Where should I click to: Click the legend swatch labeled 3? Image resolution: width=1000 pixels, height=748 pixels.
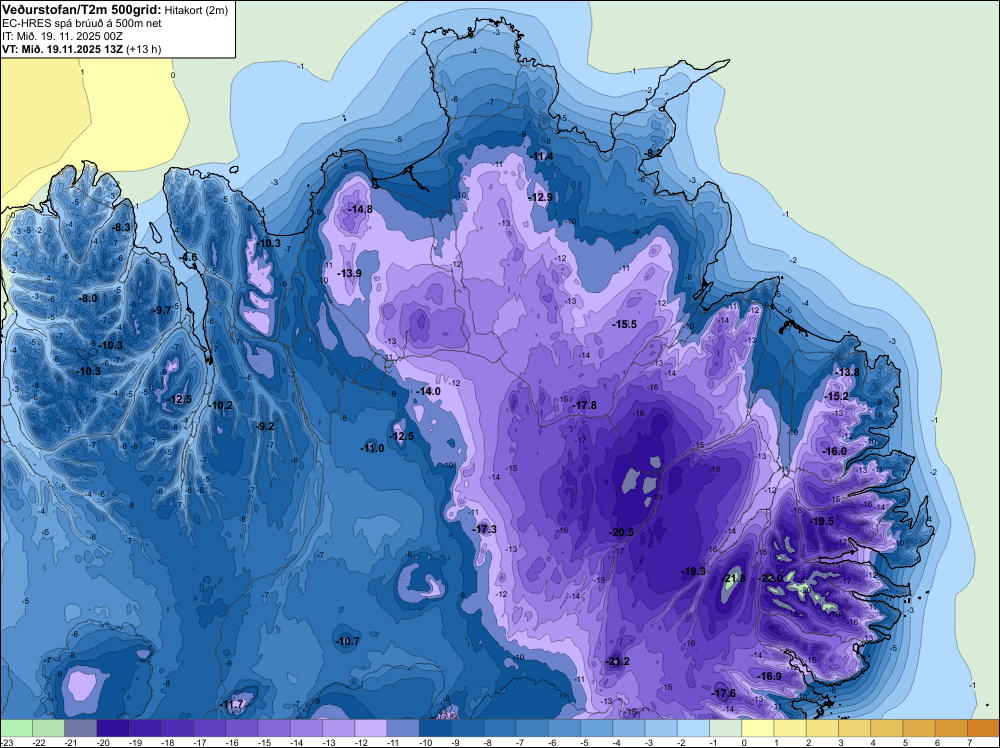[x=855, y=728]
